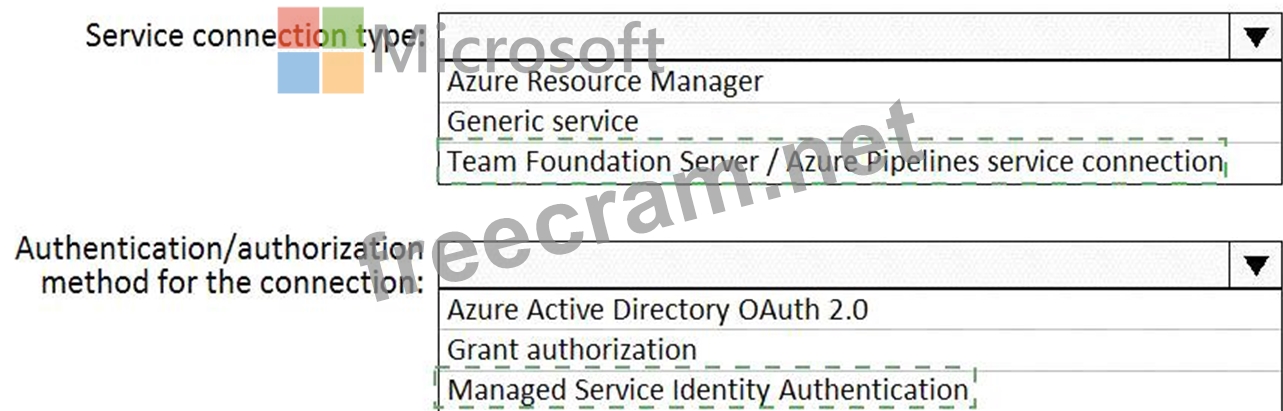Expand the Service connection type dropdown arrow
The width and height of the screenshot is (1283, 411).
point(1255,37)
